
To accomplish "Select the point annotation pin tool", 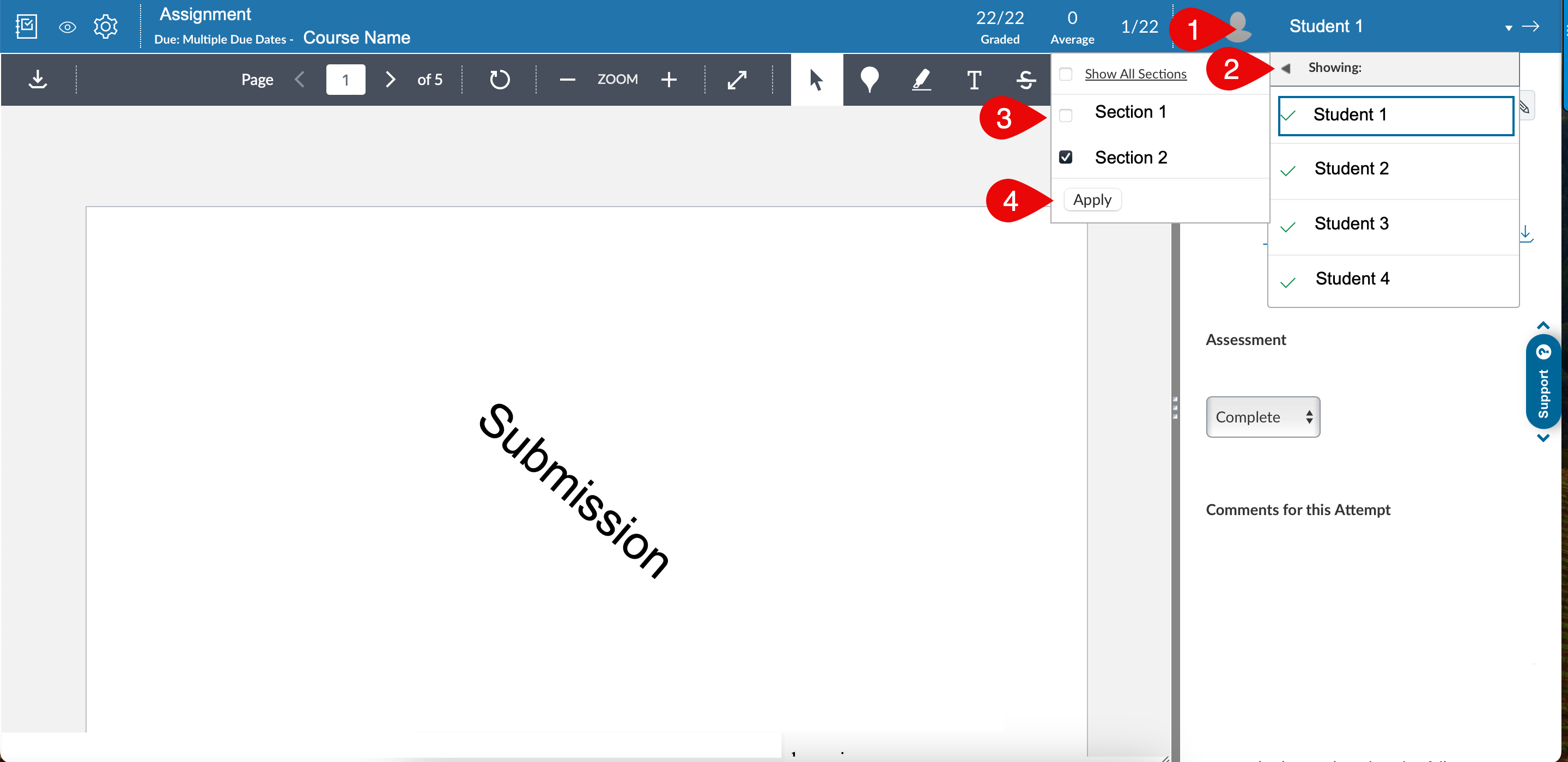I will pyautogui.click(x=869, y=79).
